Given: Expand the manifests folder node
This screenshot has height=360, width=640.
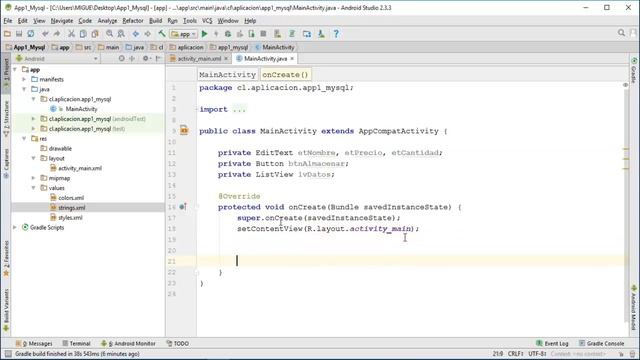Looking at the screenshot, I should tap(24, 79).
